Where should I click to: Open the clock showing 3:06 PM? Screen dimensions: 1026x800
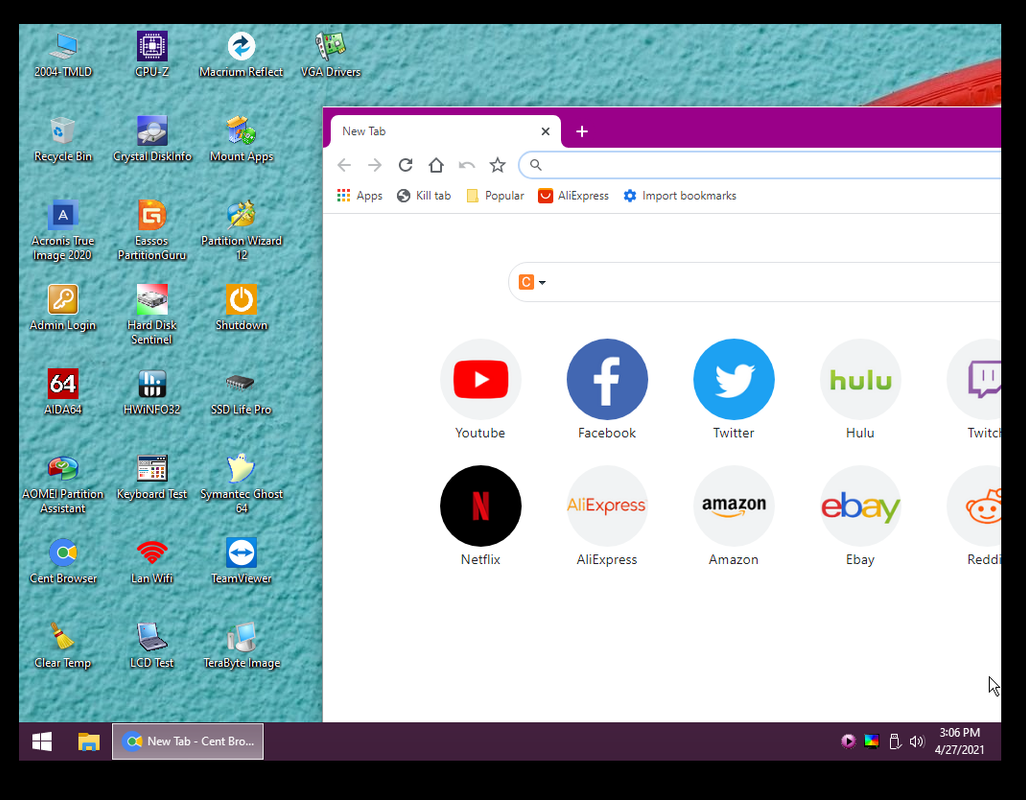pyautogui.click(x=959, y=741)
